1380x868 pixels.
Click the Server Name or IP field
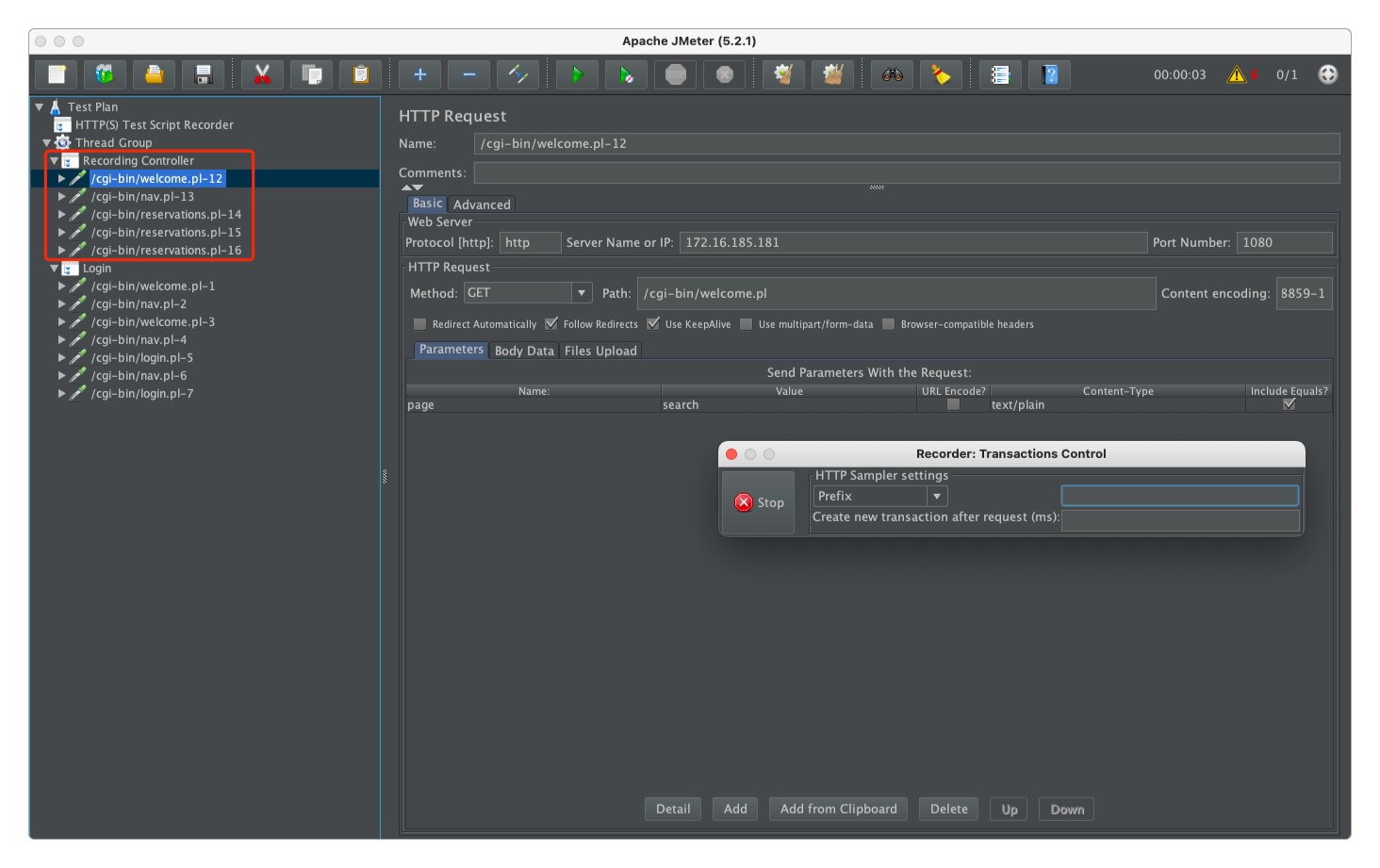pyautogui.click(x=913, y=242)
